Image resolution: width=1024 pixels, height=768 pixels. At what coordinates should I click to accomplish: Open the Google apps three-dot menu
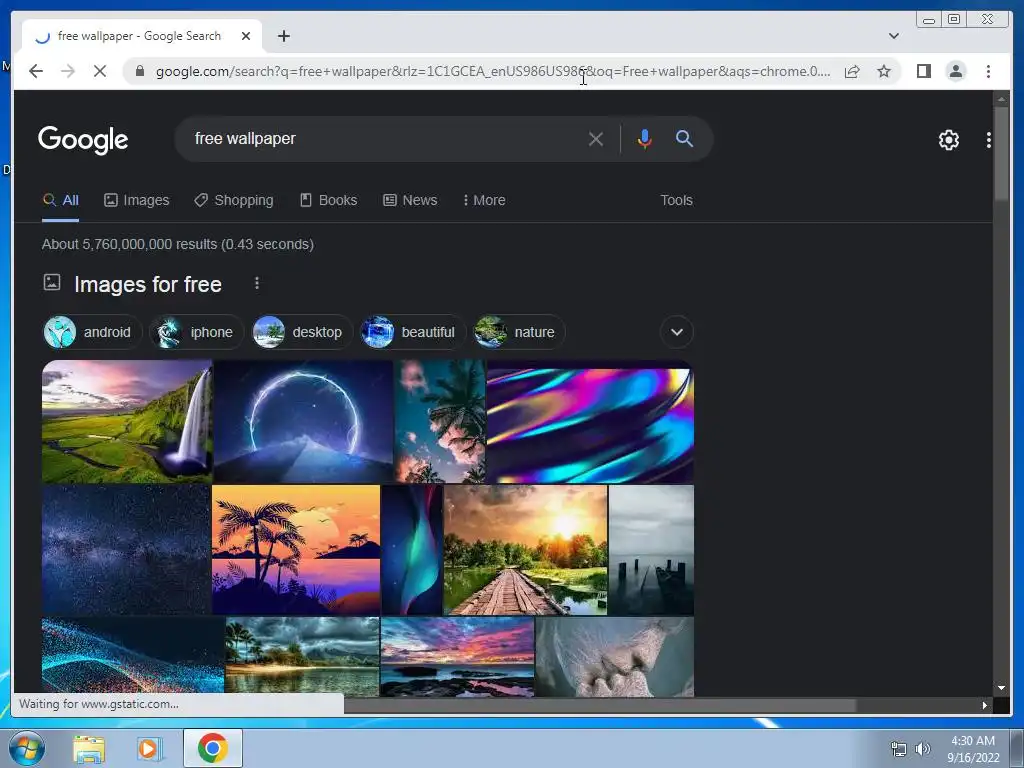[989, 140]
